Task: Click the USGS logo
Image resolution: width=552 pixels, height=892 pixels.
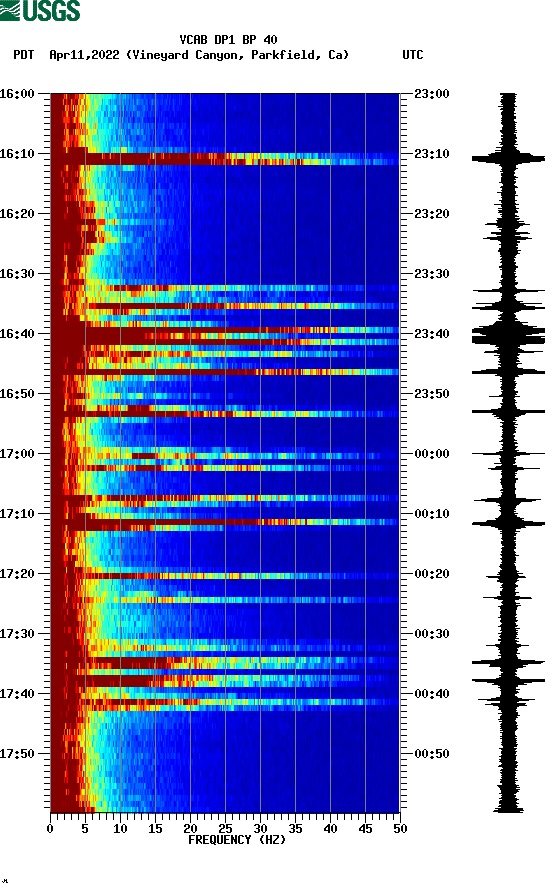Action: [x=40, y=10]
